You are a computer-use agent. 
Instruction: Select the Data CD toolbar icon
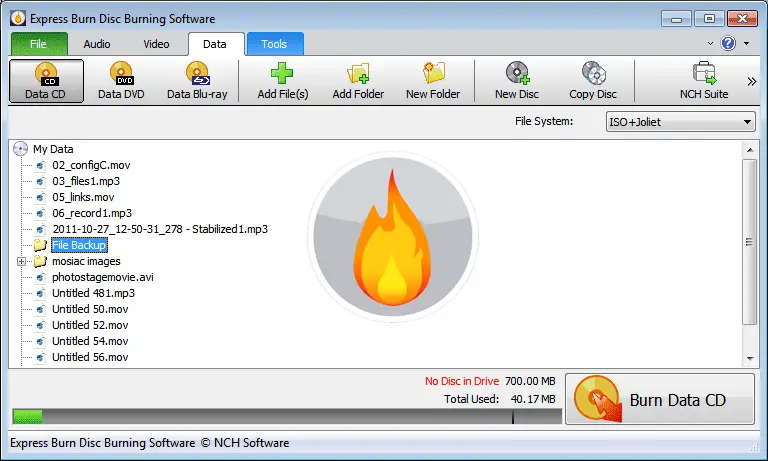(x=46, y=81)
